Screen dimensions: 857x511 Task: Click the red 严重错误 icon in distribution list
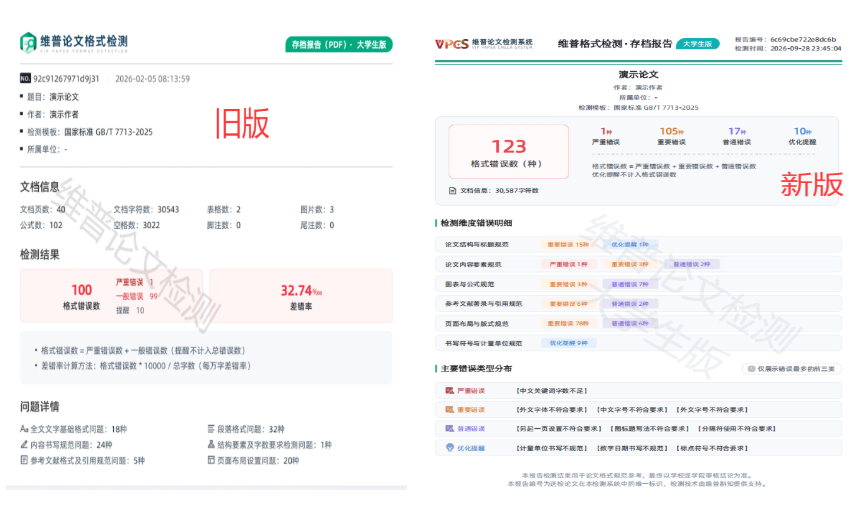(449, 391)
